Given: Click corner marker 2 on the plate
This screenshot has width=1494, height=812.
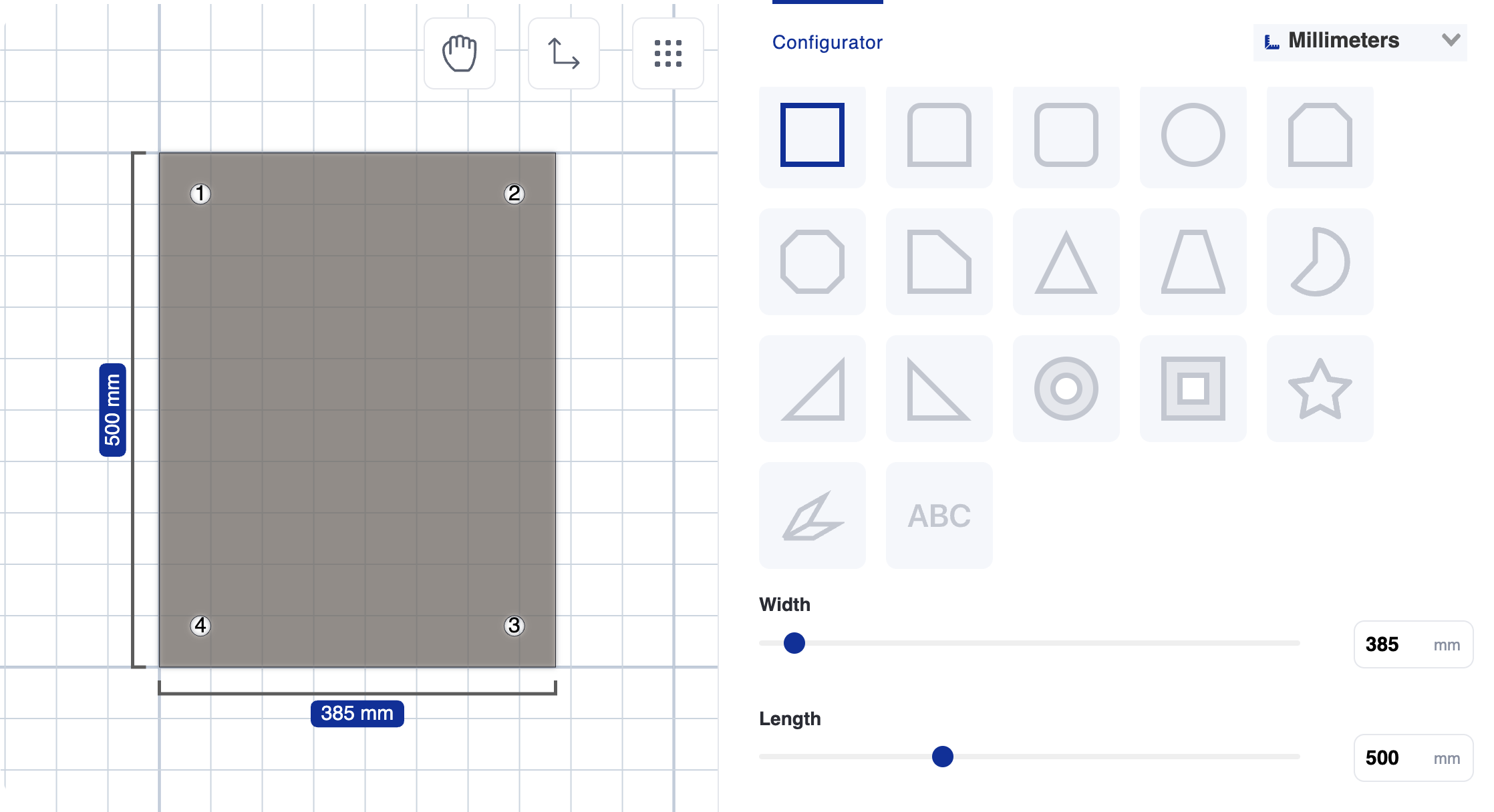Looking at the screenshot, I should tap(514, 194).
